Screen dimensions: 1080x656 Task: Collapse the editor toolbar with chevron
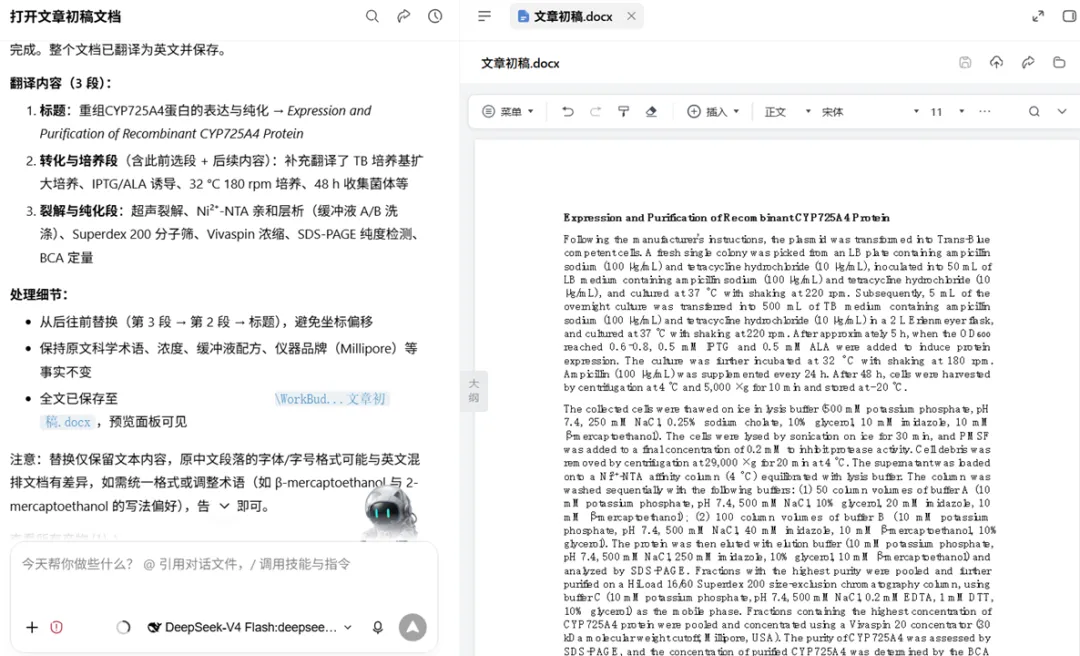[1062, 112]
